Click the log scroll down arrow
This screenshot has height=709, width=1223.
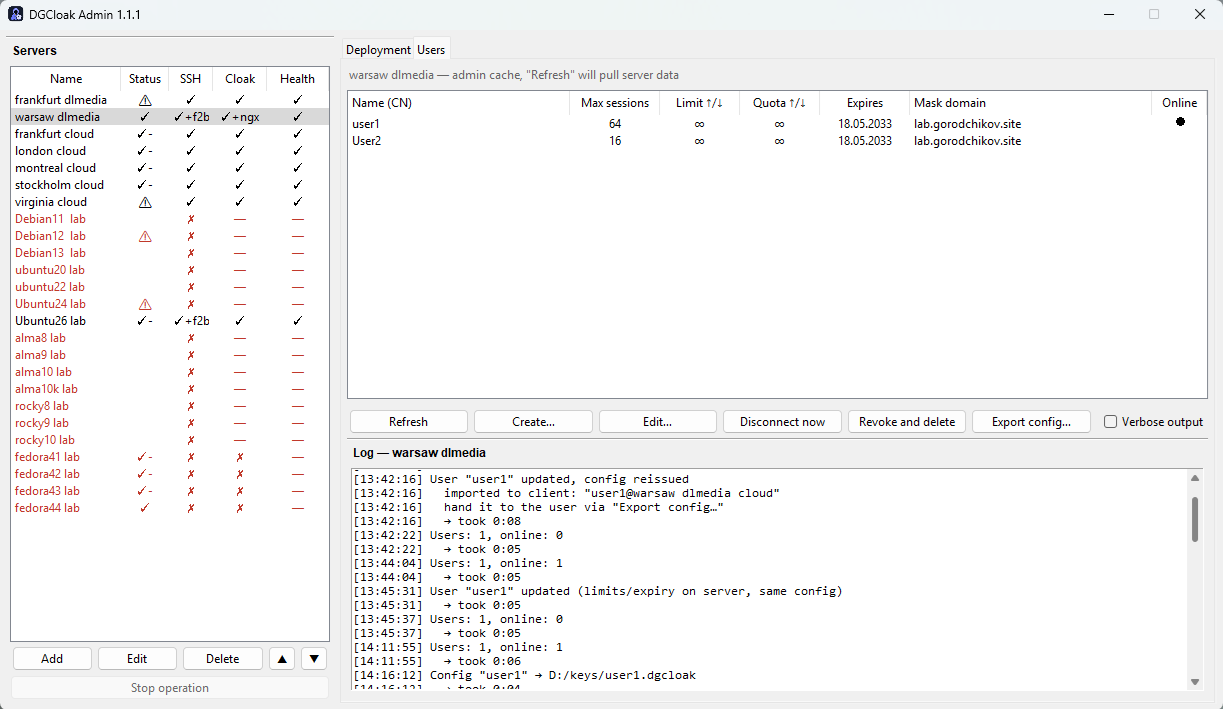coord(1195,682)
